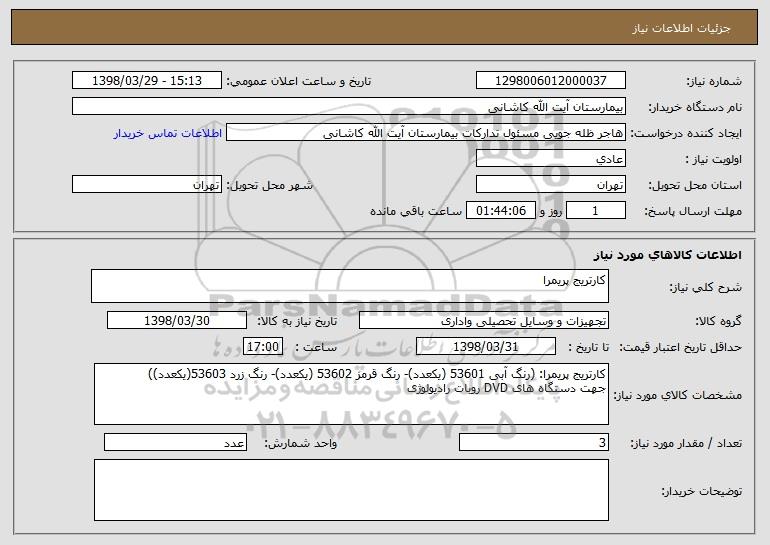Click the general description field کارتریج پریمرا

click(x=350, y=286)
